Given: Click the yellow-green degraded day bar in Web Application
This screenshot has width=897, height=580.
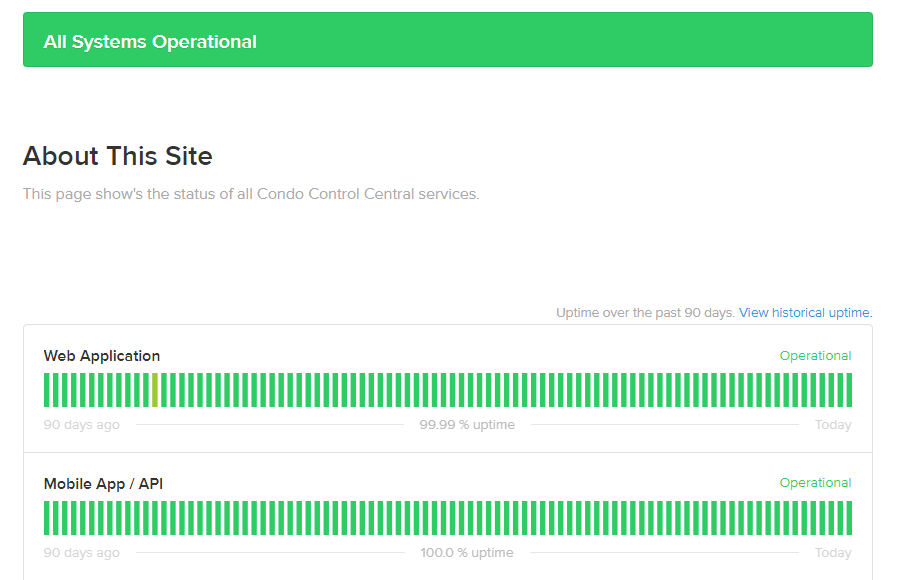Looking at the screenshot, I should 154,390.
